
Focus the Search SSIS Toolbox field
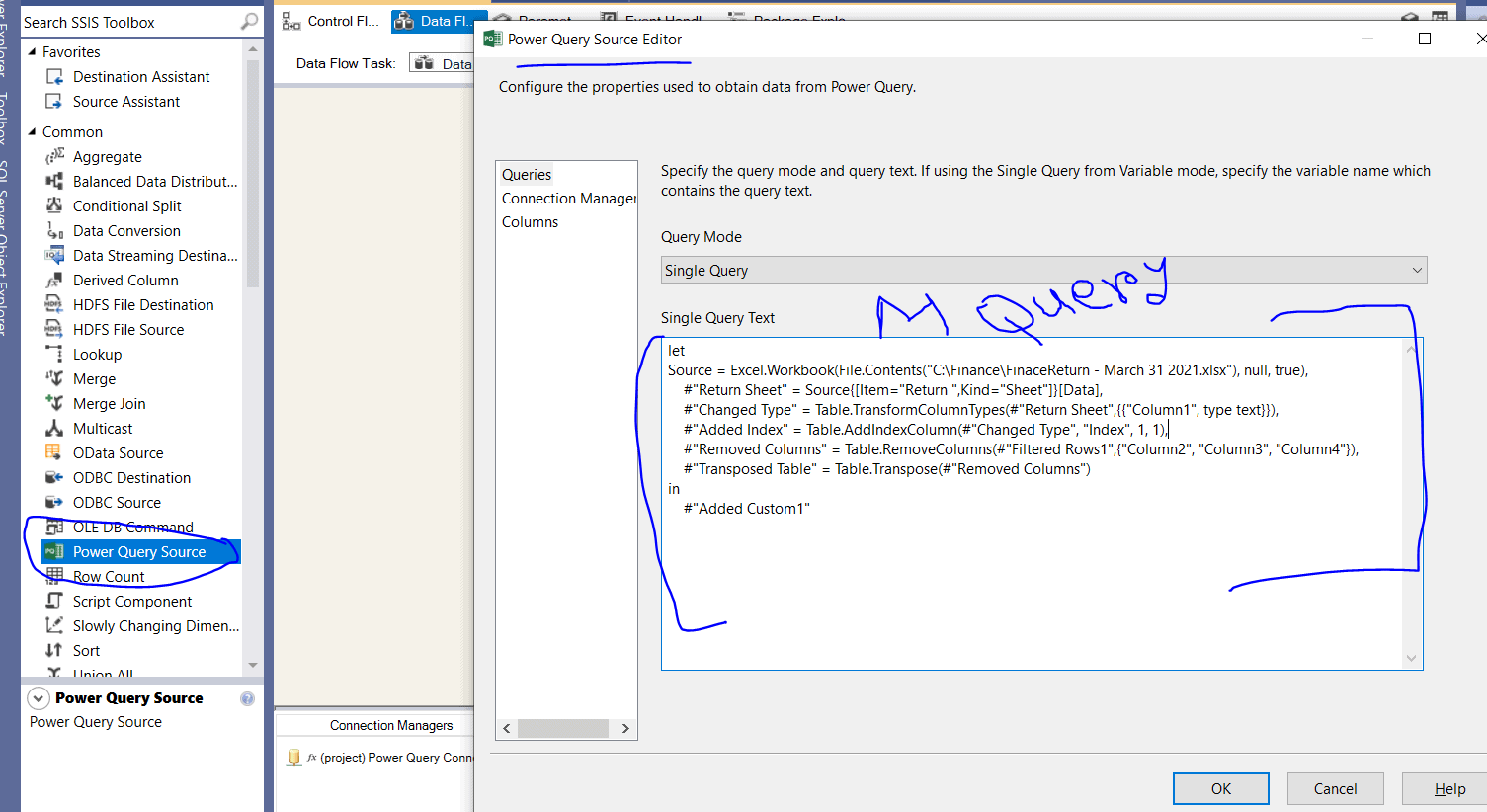point(130,22)
